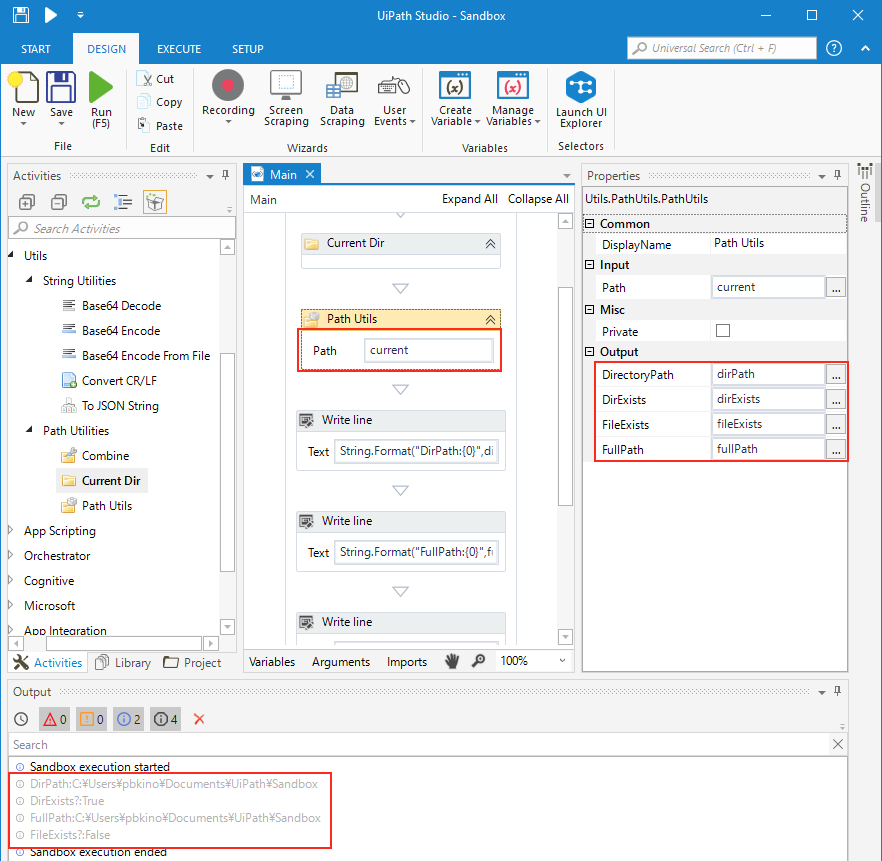The height and width of the screenshot is (861, 882).
Task: Click the Search Activities input field
Action: pyautogui.click(x=120, y=228)
